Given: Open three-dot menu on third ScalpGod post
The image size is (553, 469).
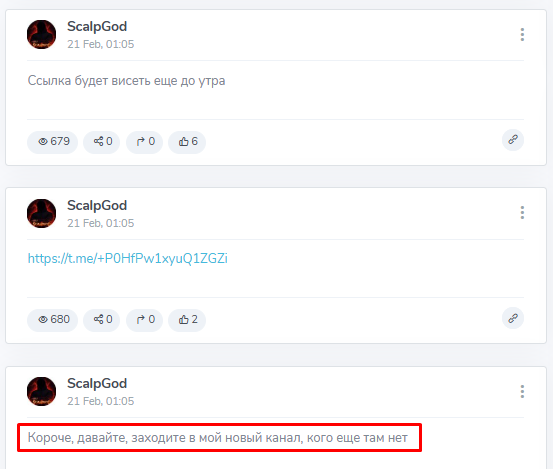Looking at the screenshot, I should click(x=522, y=391).
